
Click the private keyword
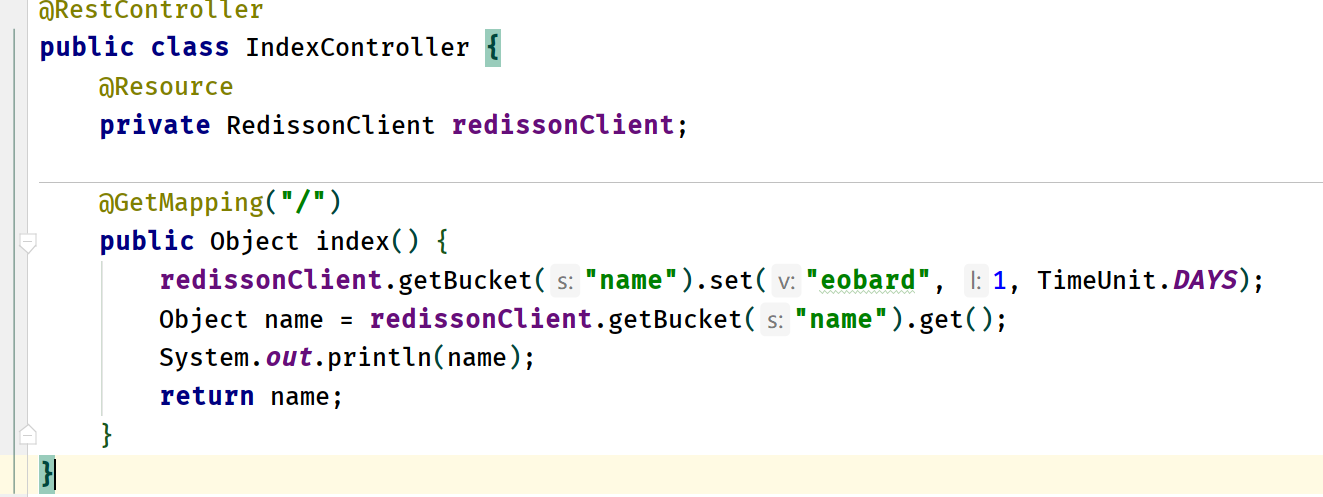[155, 126]
